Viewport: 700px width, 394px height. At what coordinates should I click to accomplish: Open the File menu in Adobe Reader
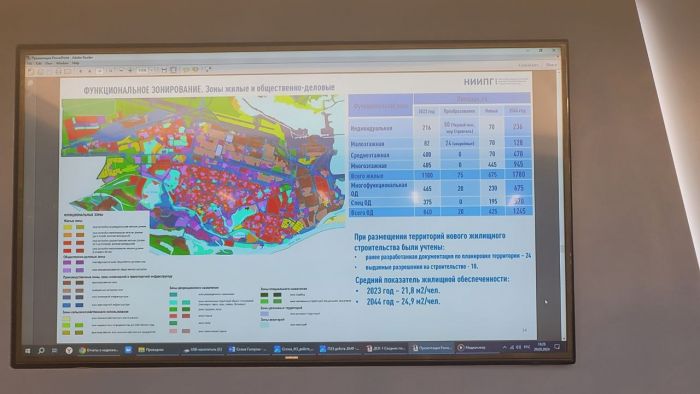29,63
